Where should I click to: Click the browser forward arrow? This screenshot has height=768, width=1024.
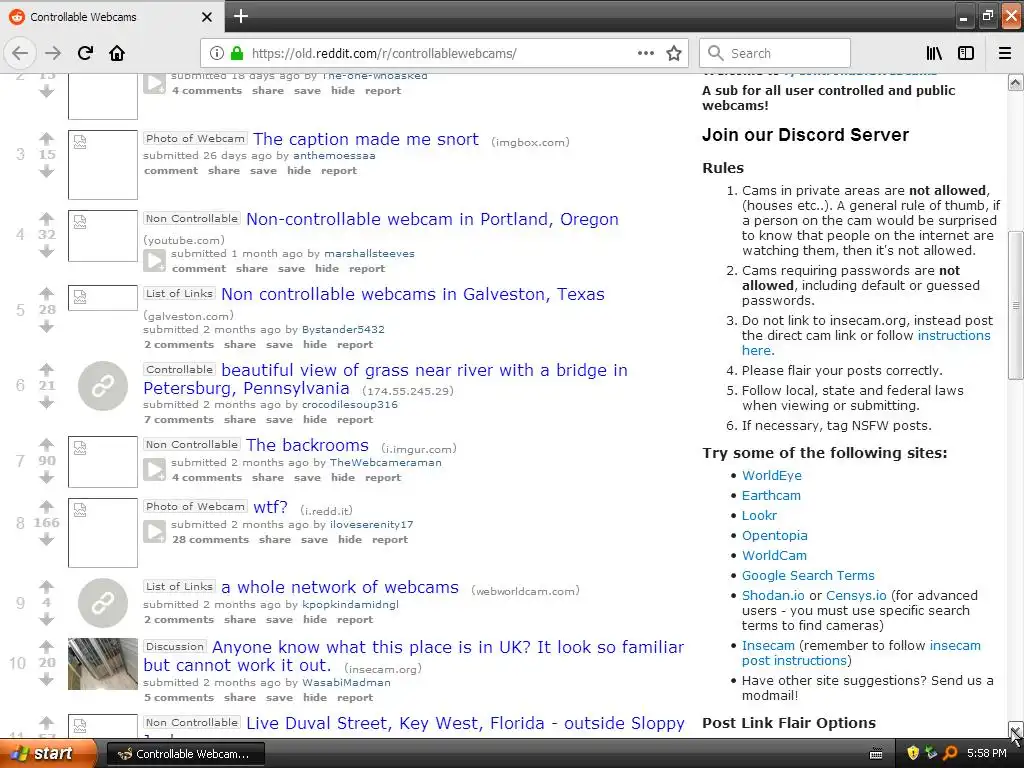pos(53,53)
